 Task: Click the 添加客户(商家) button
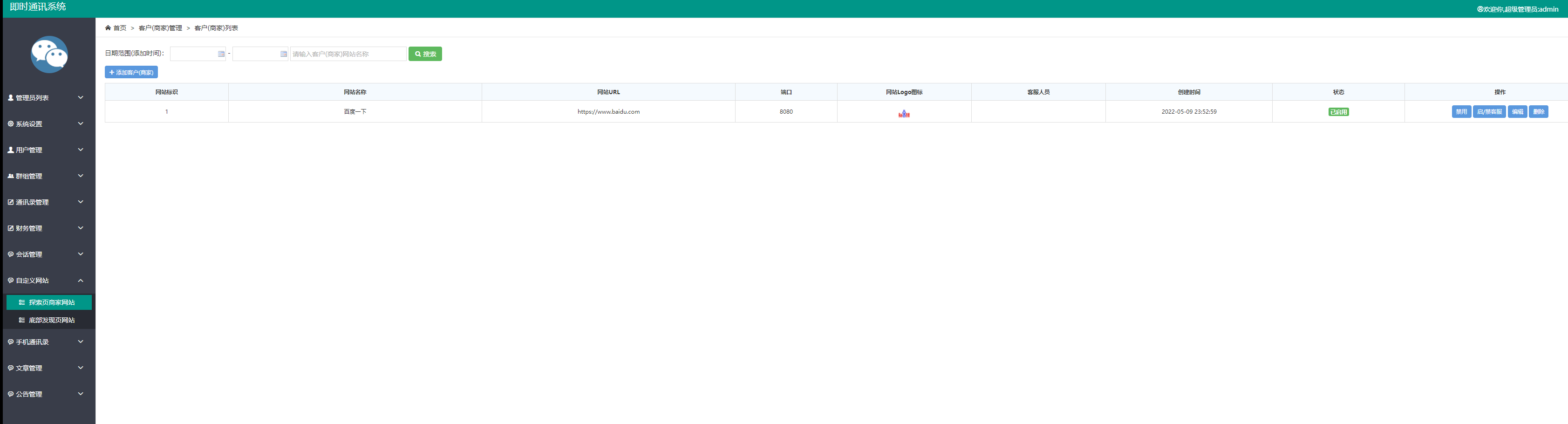point(131,73)
